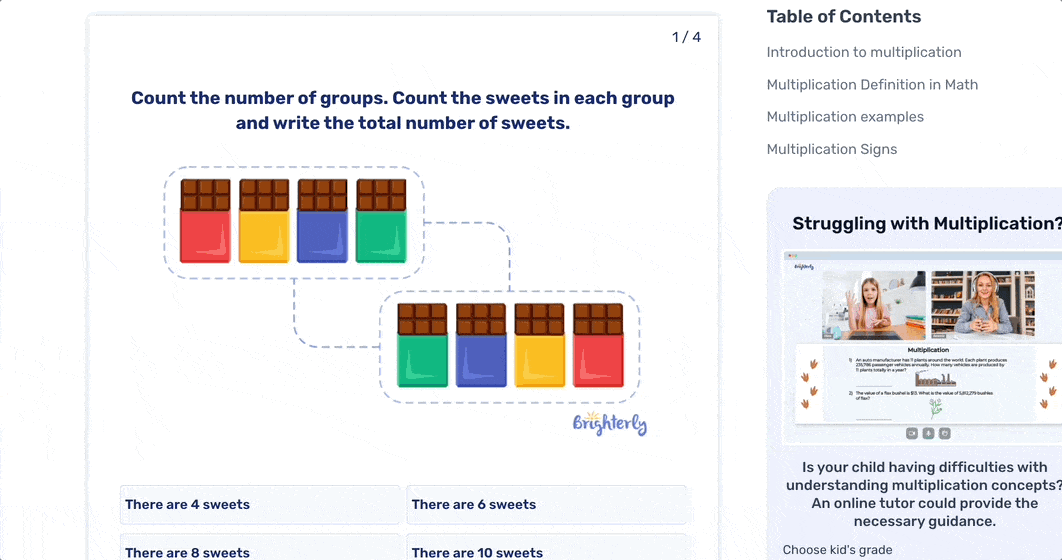Viewport: 1062px width, 560px height.
Task: Click the yellow chocolate bar in bottom group
Action: [539, 346]
